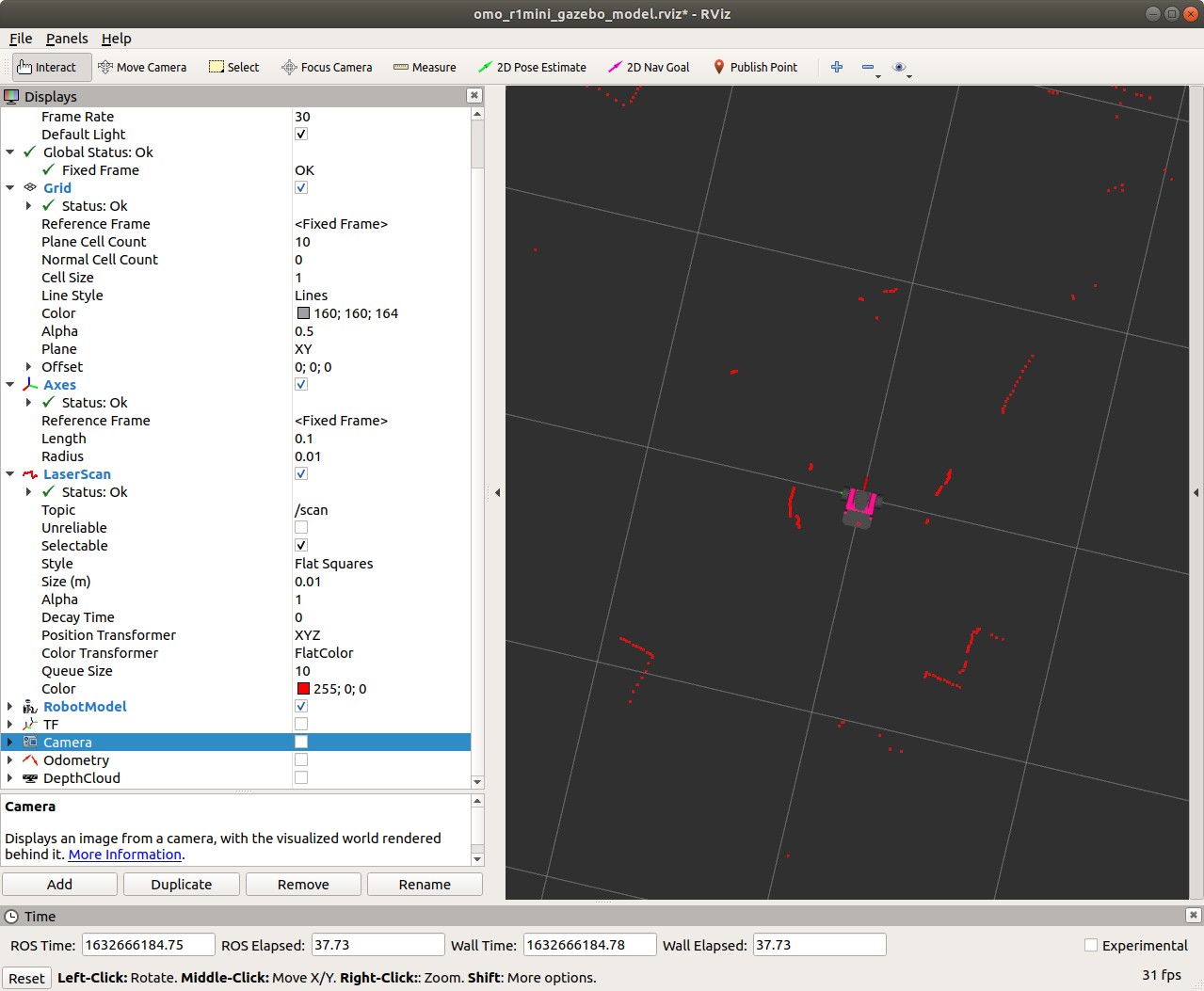Viewport: 1204px width, 991px height.
Task: Activate 2D Pose Estimate tool
Action: (x=532, y=67)
